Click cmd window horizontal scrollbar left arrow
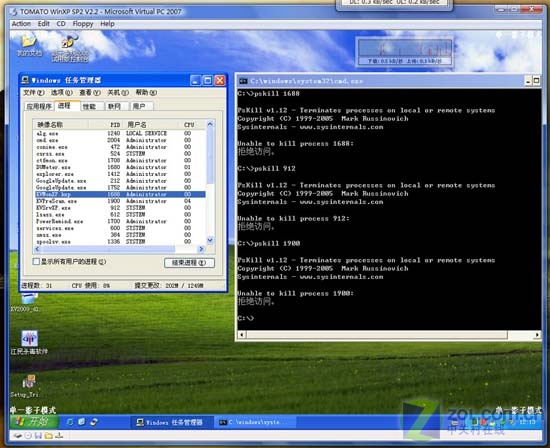This screenshot has width=550, height=448. tap(242, 335)
